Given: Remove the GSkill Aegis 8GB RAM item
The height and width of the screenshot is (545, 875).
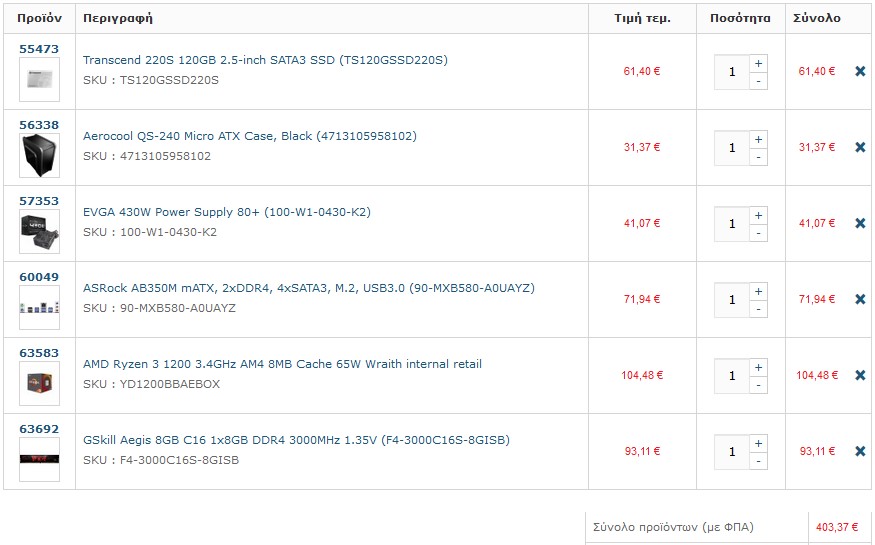Looking at the screenshot, I should [860, 451].
